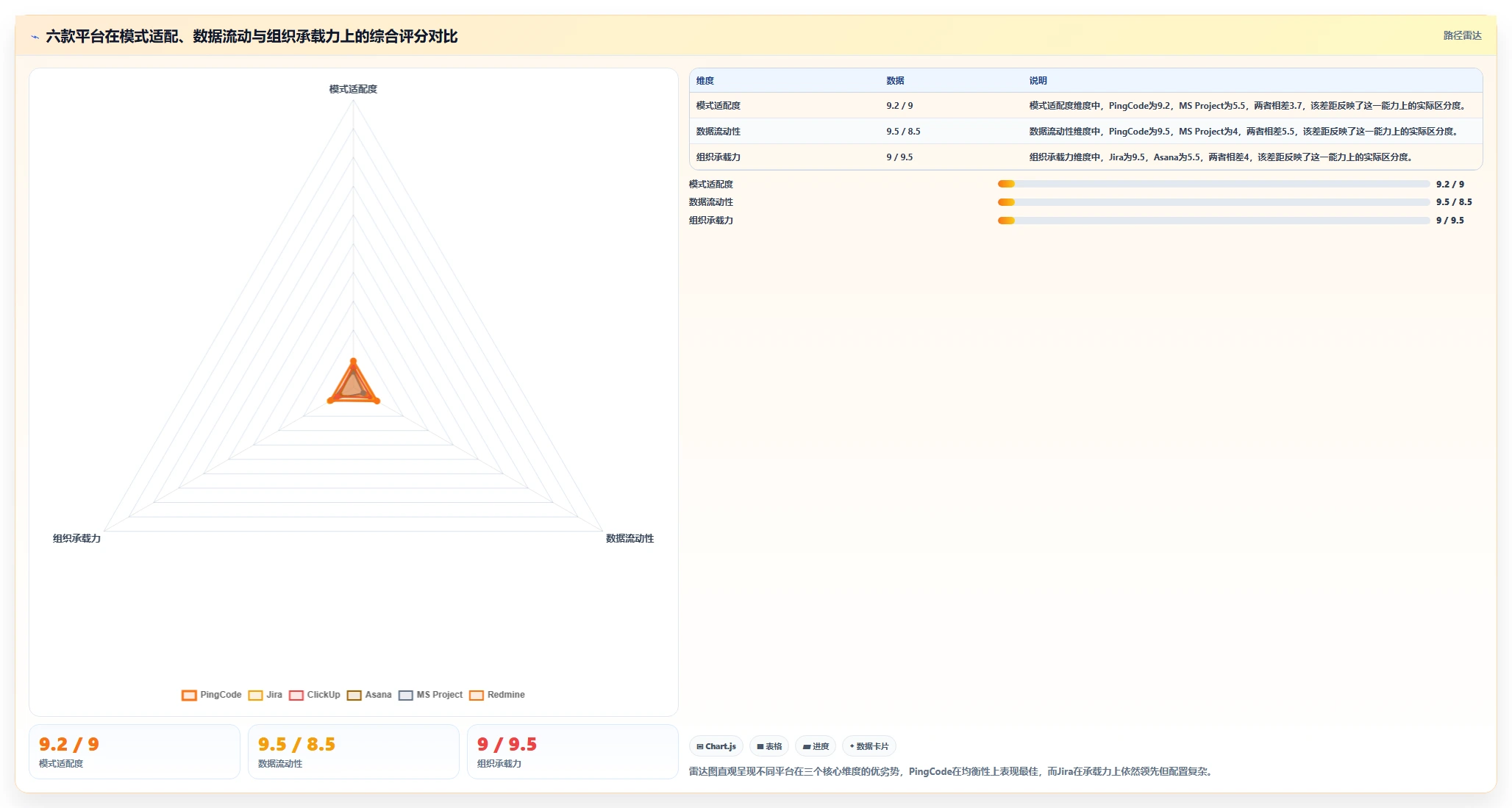Image resolution: width=1512 pixels, height=808 pixels.
Task: Click the 模式适配度 progress bar
Action: point(1213,185)
